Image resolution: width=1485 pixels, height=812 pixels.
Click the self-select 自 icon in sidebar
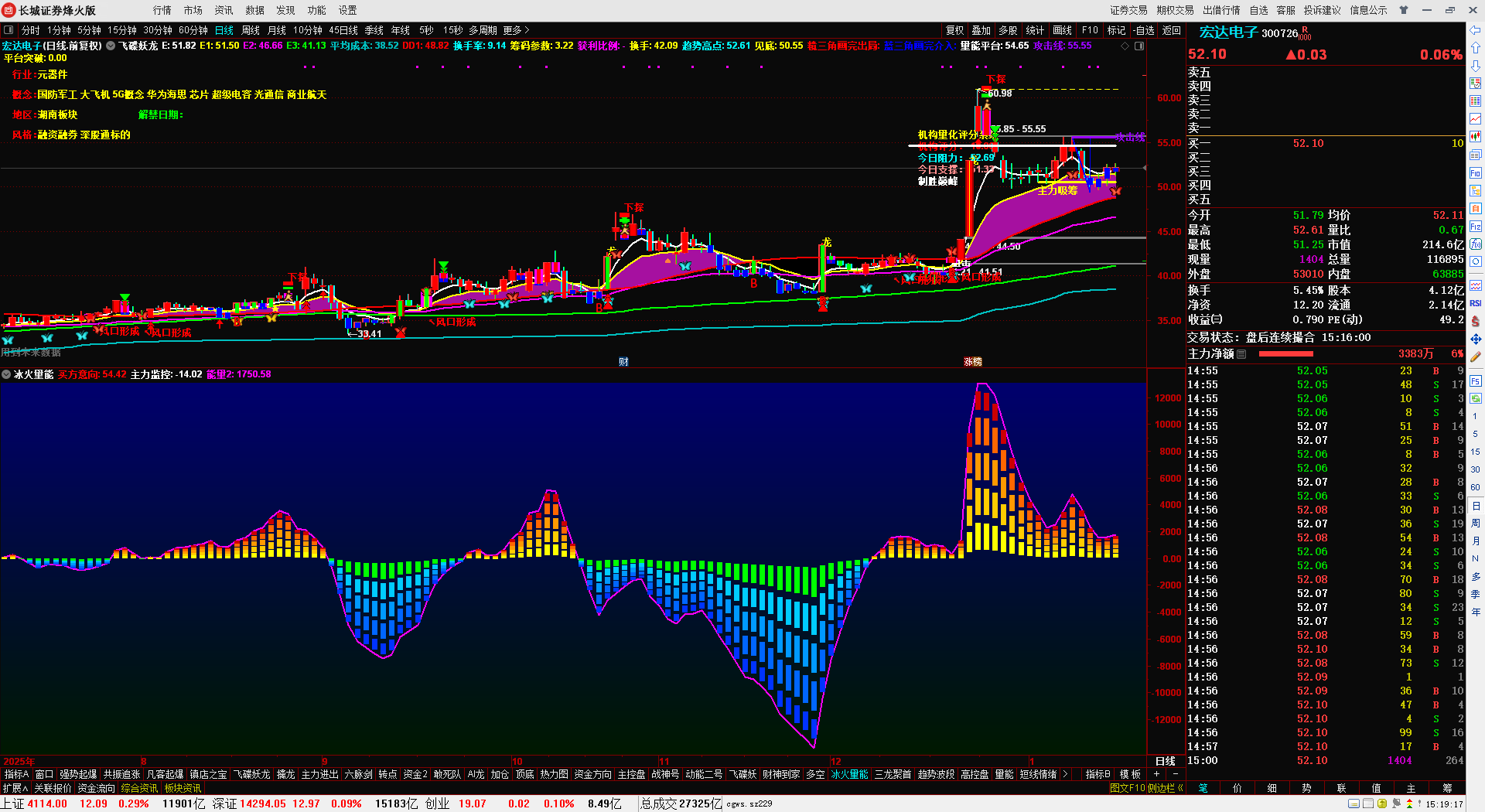coord(1476,209)
